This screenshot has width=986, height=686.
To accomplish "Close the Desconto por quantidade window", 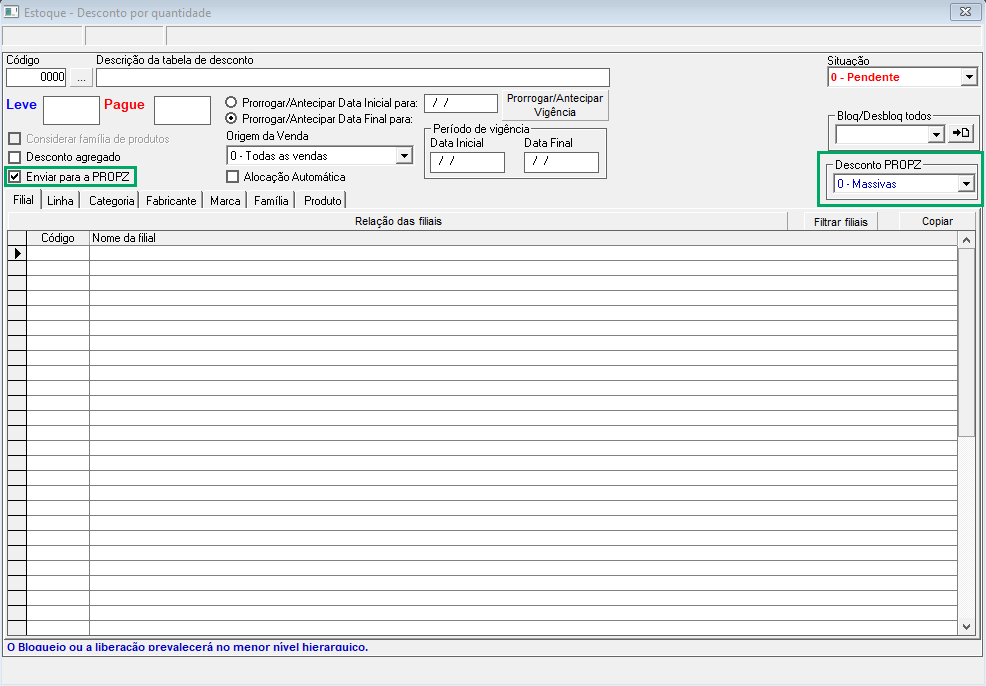I will (x=965, y=11).
